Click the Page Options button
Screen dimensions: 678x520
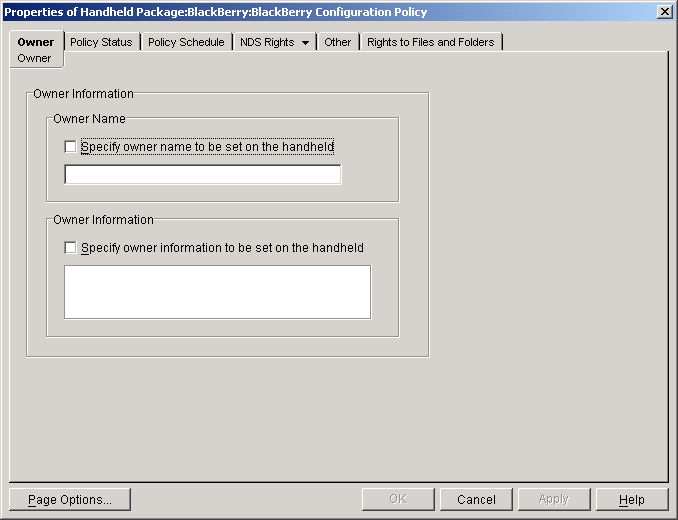70,499
